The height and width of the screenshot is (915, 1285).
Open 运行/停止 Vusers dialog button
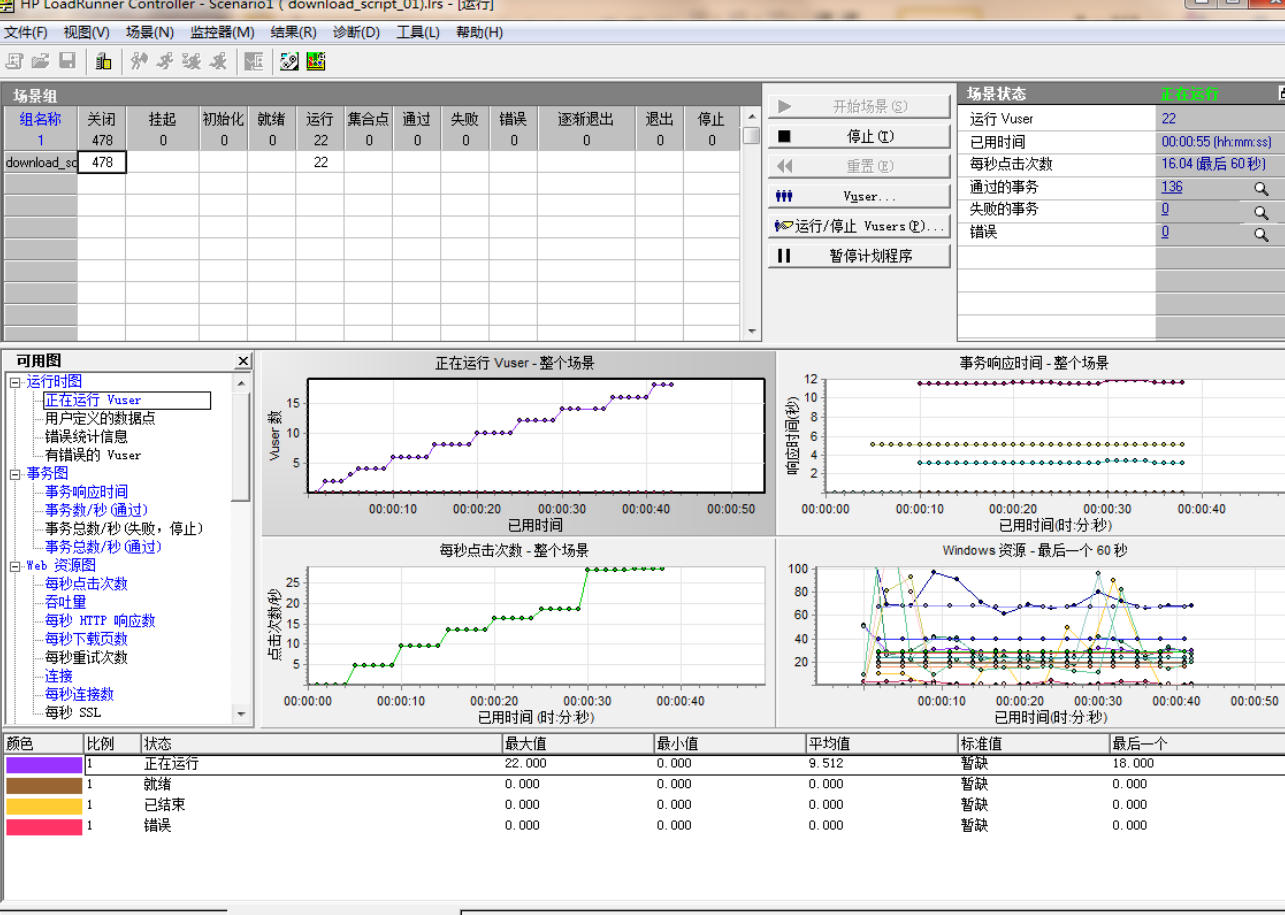click(x=859, y=226)
